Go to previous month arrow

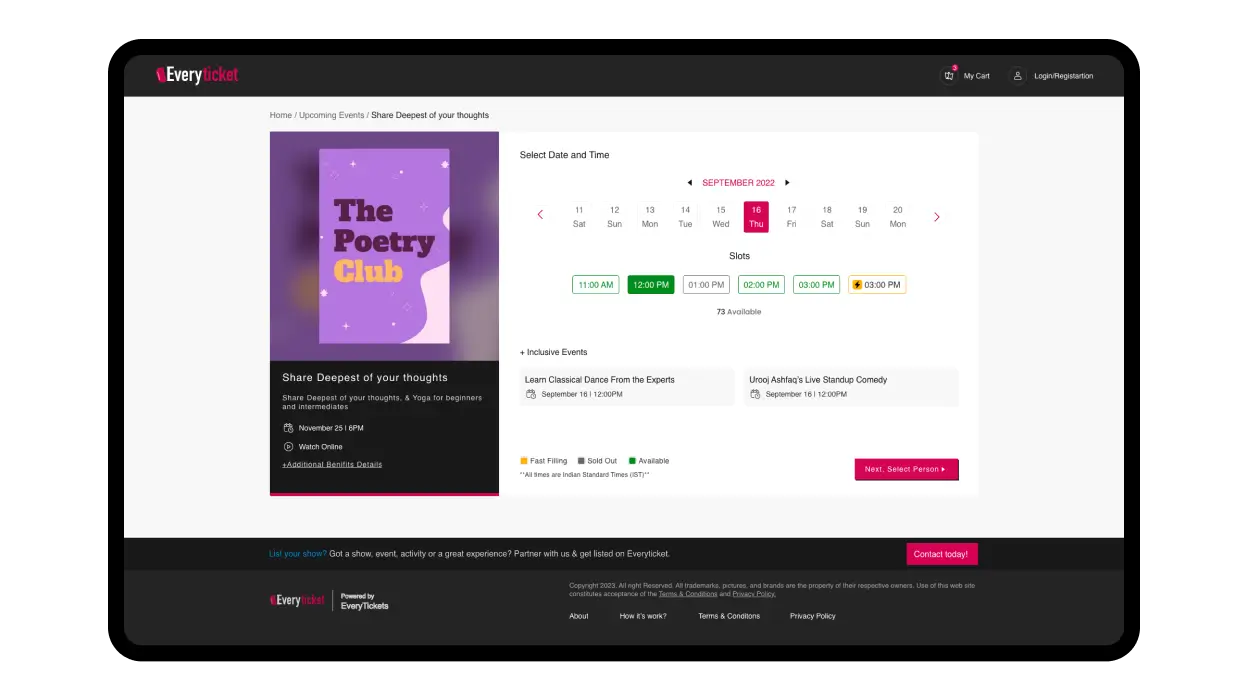[689, 183]
